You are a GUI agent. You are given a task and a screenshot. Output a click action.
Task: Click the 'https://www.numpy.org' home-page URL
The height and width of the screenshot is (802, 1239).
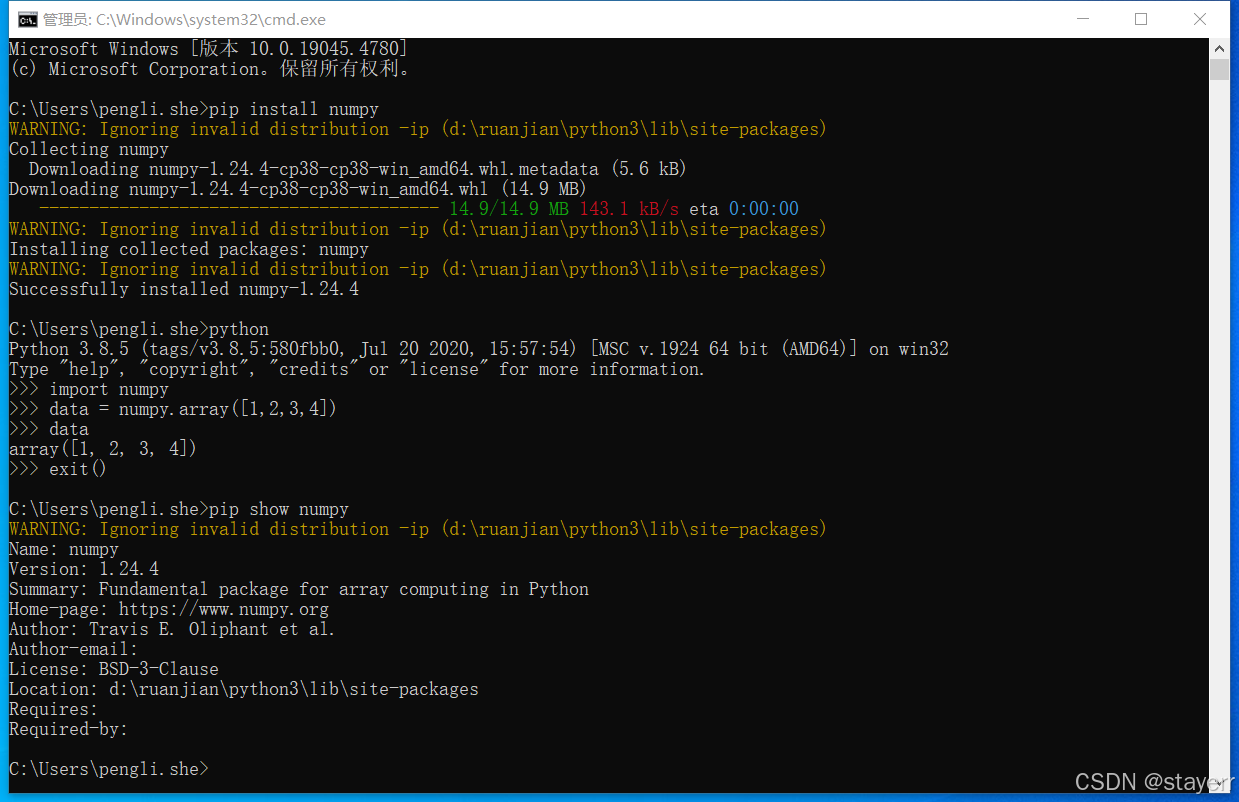pos(224,609)
